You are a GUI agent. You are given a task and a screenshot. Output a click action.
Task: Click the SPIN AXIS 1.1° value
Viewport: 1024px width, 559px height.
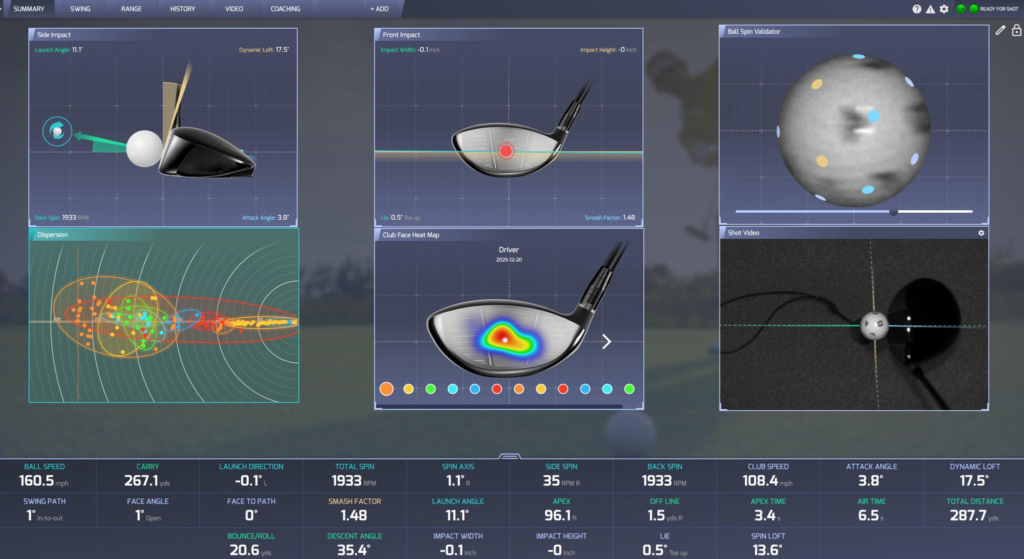click(458, 481)
